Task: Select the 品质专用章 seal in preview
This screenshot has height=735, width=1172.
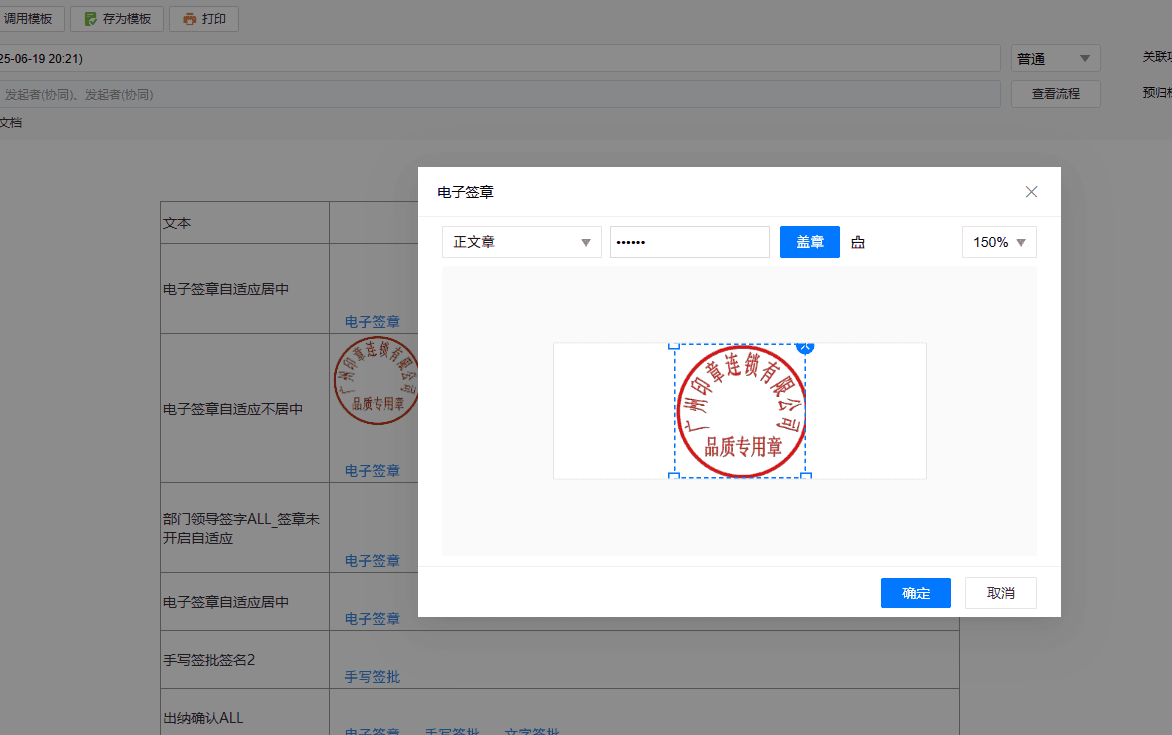Action: click(x=741, y=411)
